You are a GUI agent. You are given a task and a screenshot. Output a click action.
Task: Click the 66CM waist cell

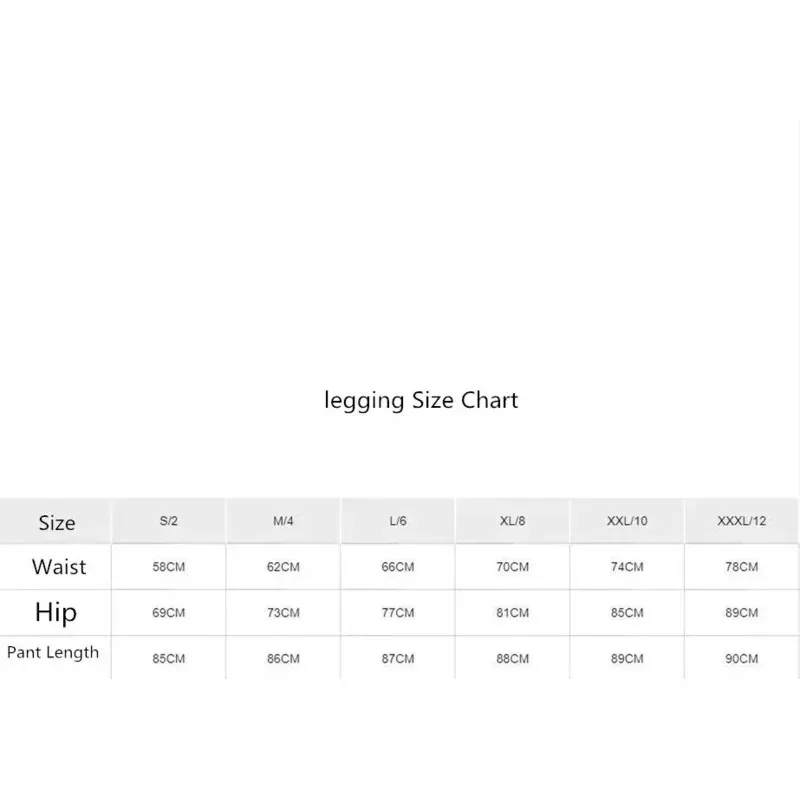pos(398,567)
